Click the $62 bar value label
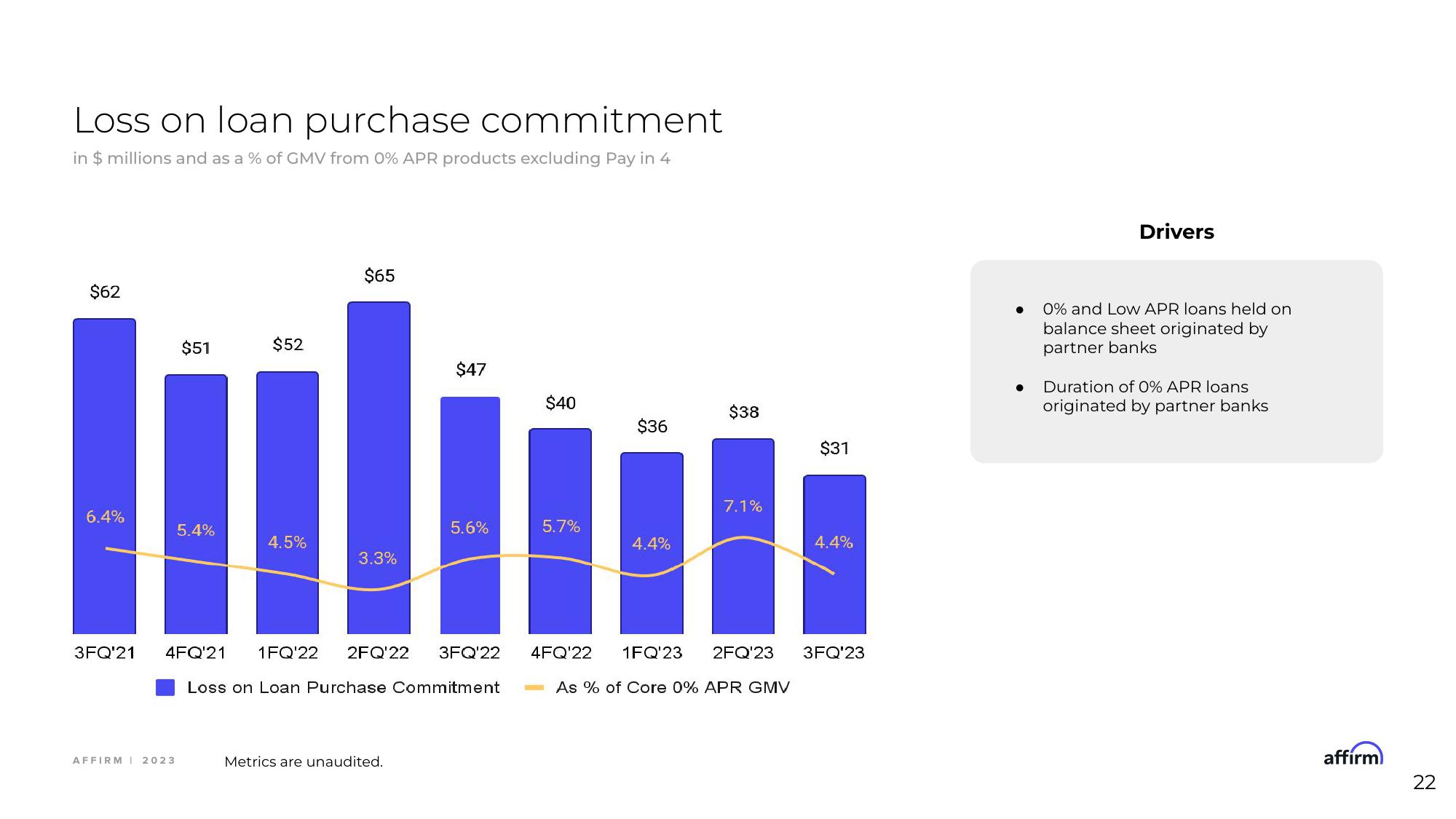The image size is (1456, 819). (x=105, y=292)
